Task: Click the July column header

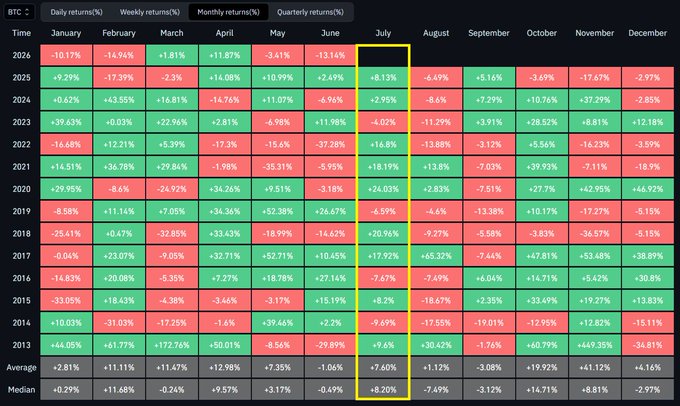Action: coord(383,33)
